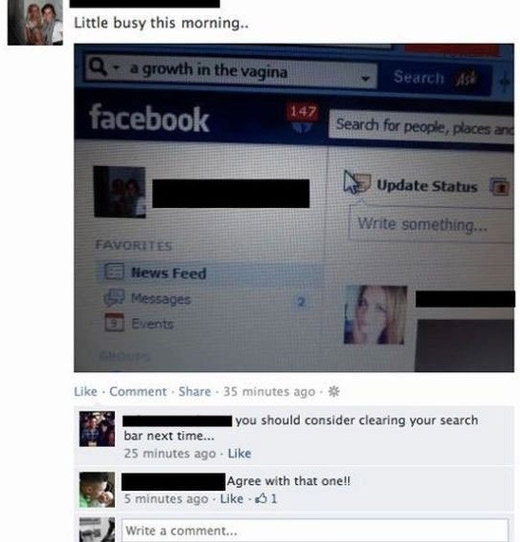The image size is (520, 542).
Task: Click the Share link under the post
Action: (x=195, y=392)
